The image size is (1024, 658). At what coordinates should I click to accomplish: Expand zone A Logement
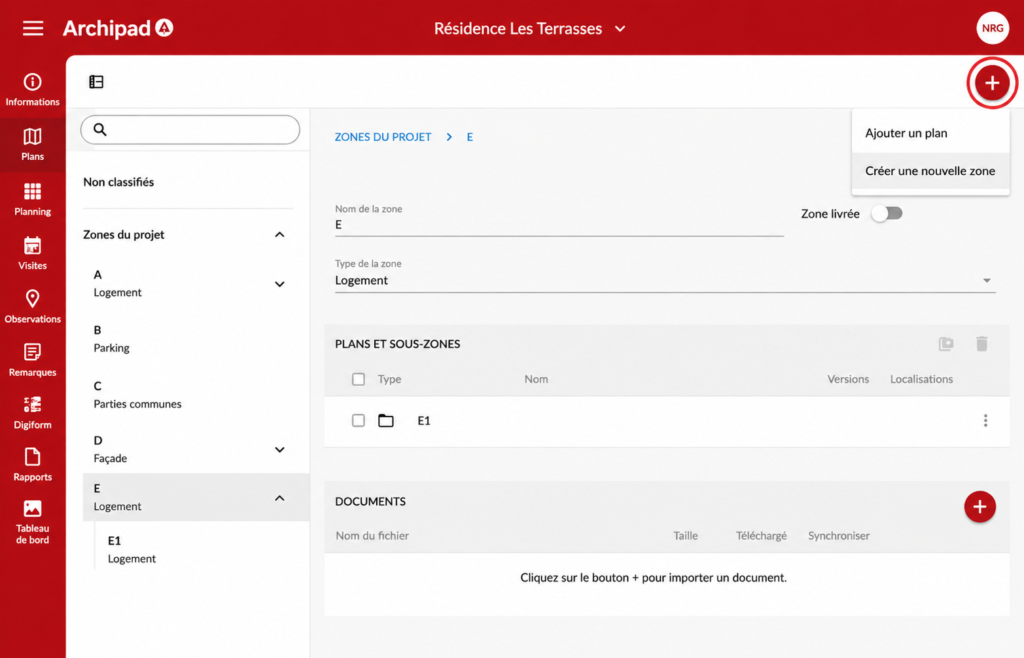280,284
